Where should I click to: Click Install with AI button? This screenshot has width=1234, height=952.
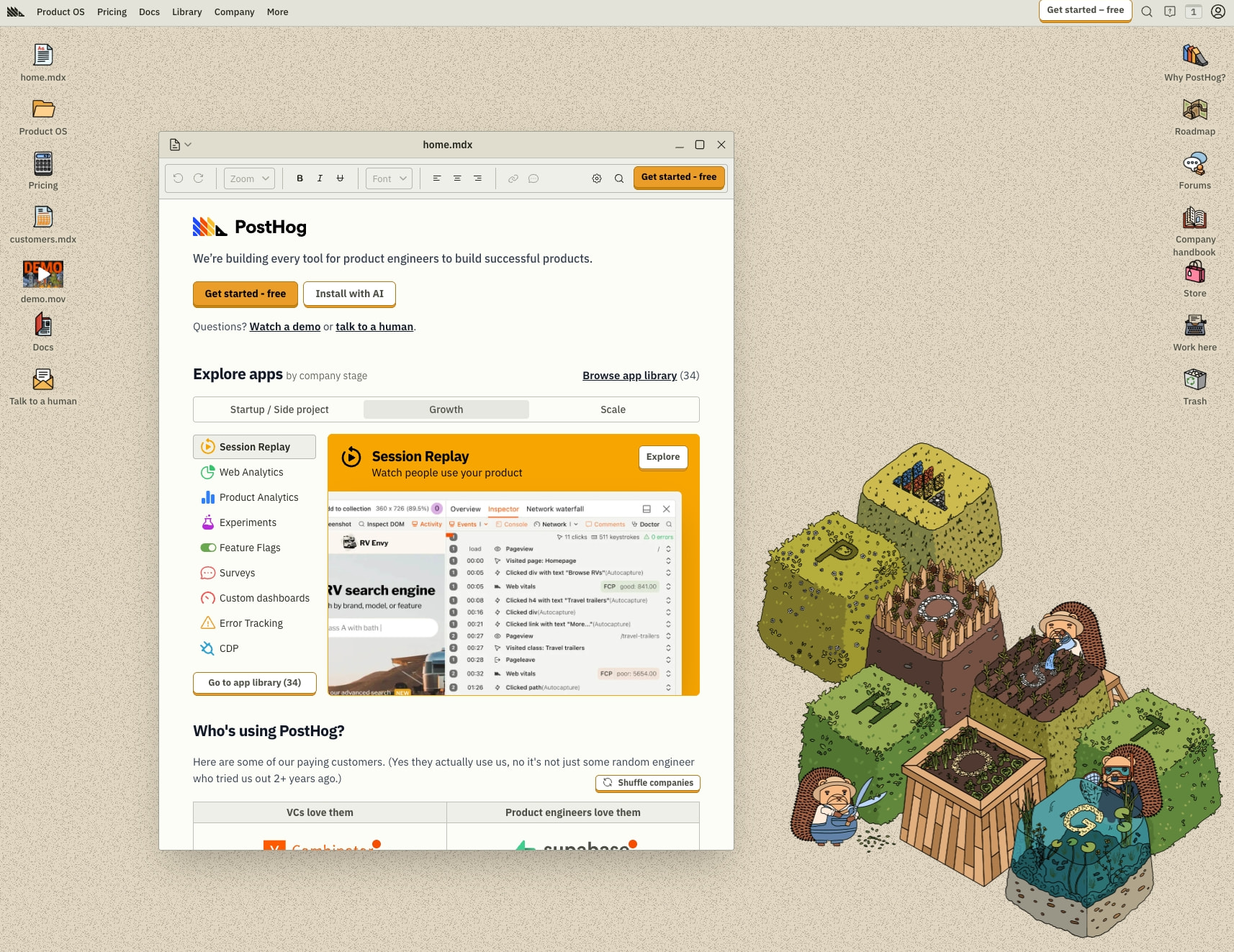click(x=349, y=294)
